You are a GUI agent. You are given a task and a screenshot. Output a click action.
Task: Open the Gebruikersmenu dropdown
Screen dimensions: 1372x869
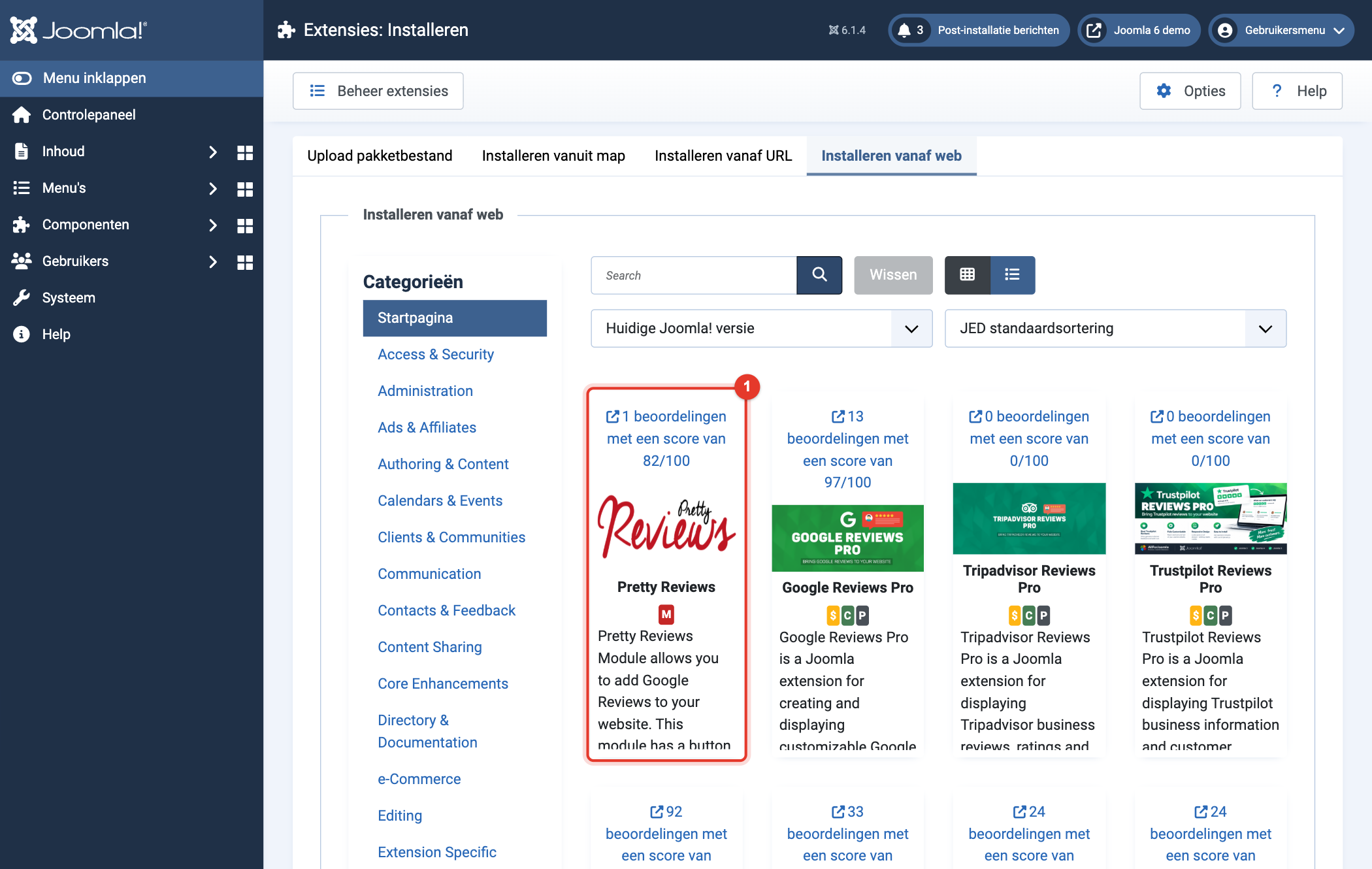[1281, 30]
